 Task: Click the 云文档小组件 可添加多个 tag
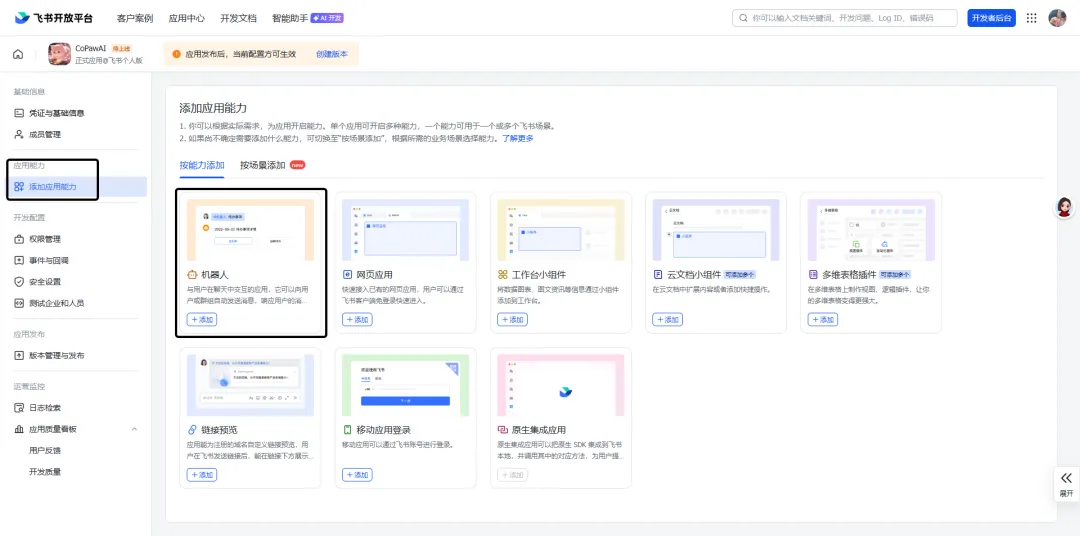pyautogui.click(x=738, y=274)
